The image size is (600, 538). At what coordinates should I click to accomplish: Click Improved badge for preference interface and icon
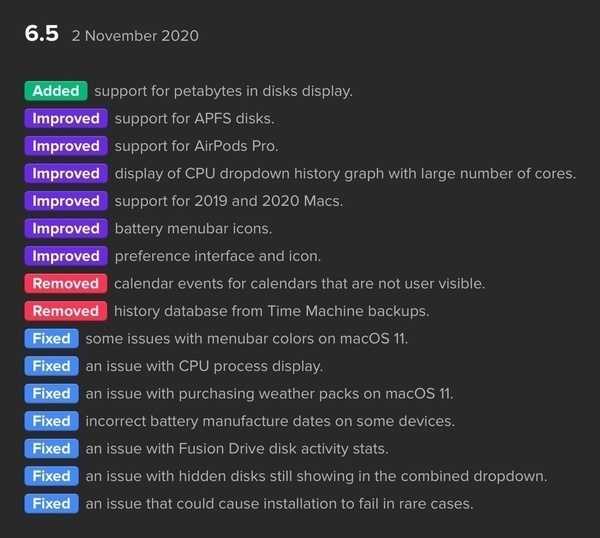point(66,256)
